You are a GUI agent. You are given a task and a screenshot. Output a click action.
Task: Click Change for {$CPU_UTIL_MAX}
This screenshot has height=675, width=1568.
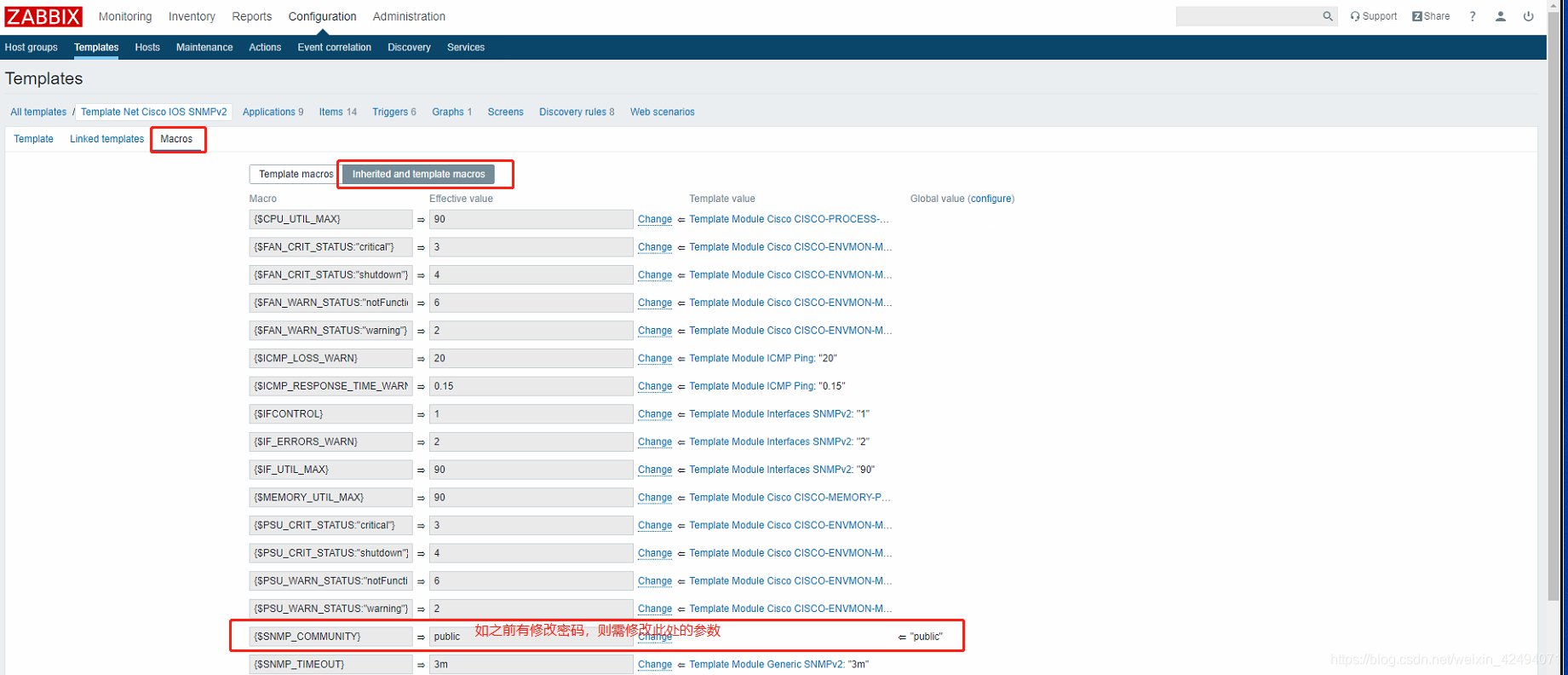[655, 219]
